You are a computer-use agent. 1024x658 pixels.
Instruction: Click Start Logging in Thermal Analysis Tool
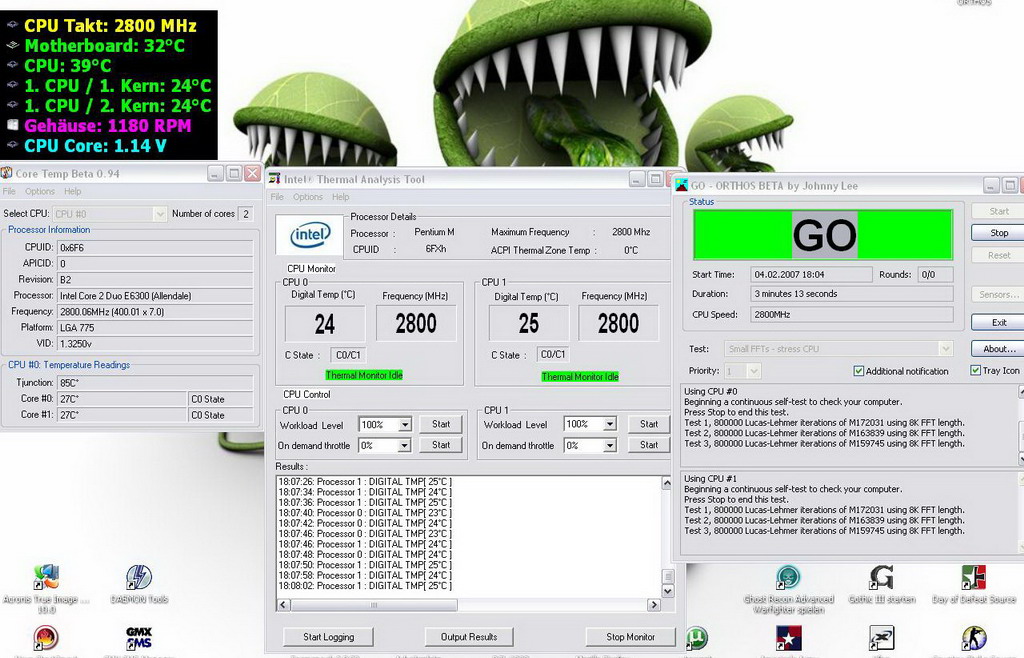(328, 637)
